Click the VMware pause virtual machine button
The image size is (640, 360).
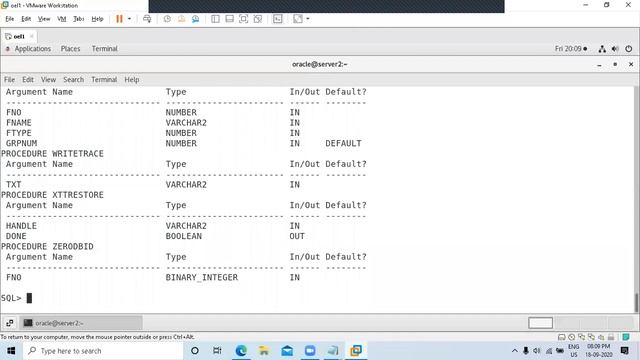[x=119, y=19]
